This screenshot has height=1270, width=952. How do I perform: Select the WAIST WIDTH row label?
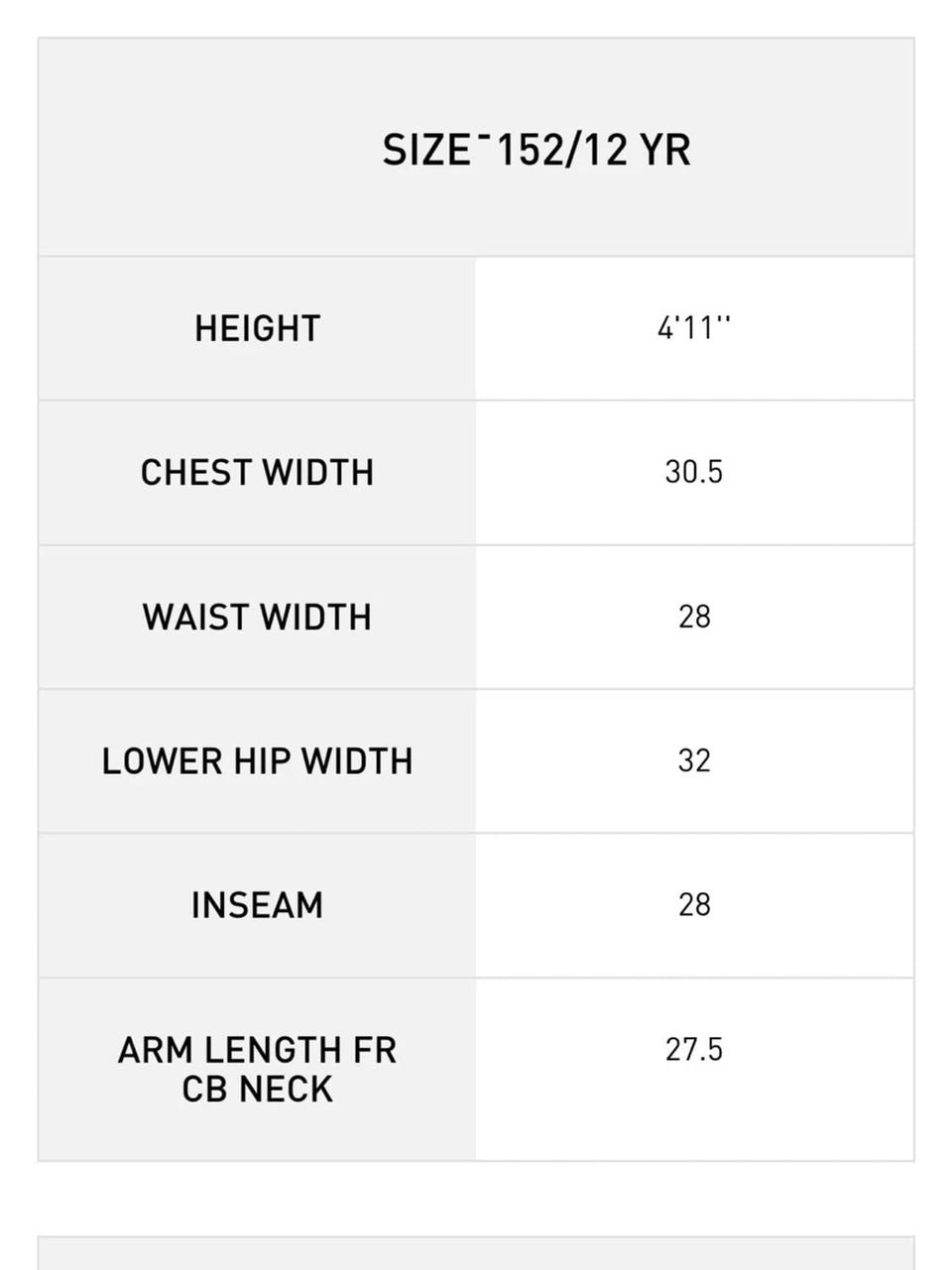click(x=257, y=617)
